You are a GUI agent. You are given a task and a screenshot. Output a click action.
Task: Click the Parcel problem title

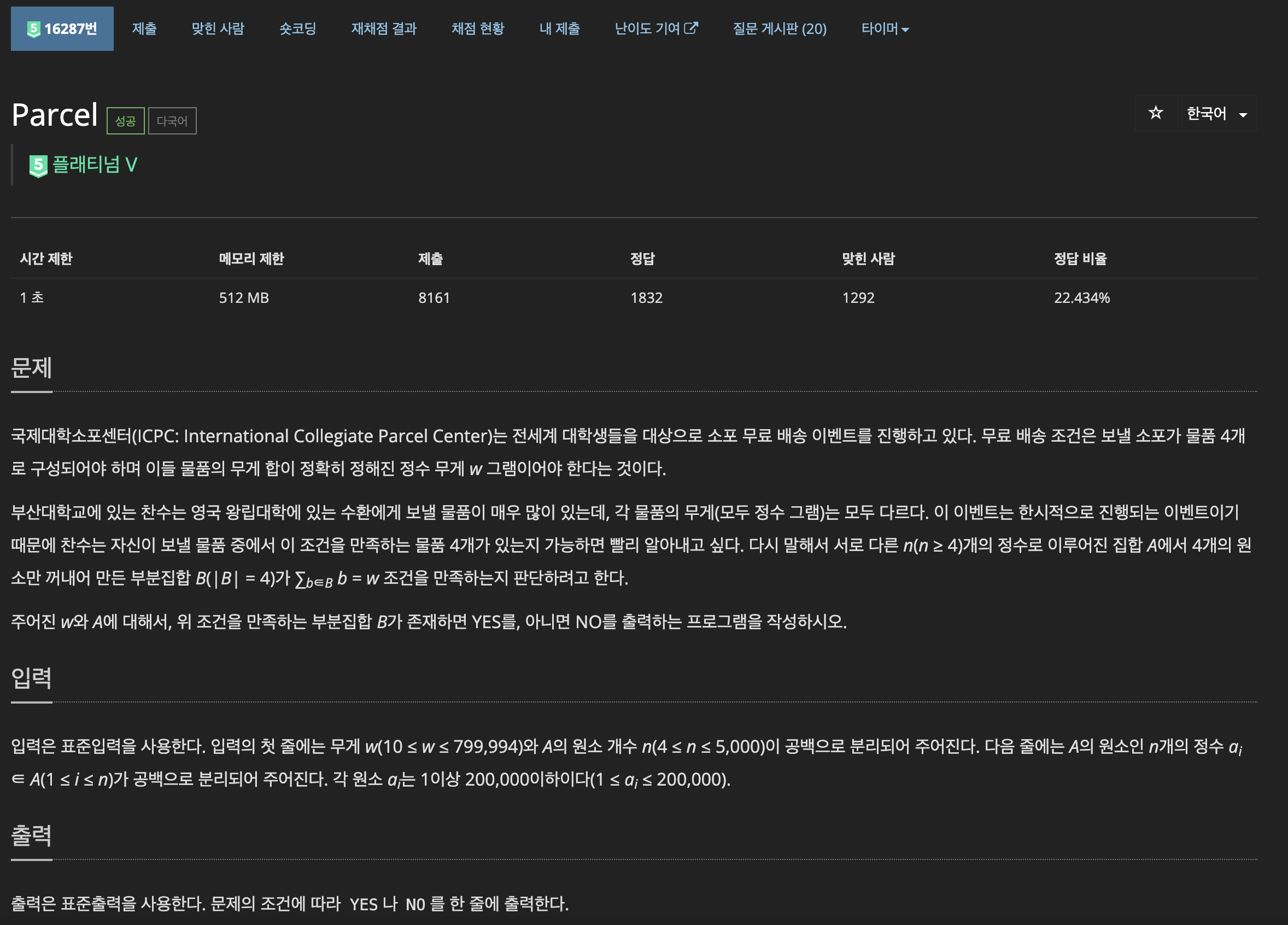(x=55, y=115)
